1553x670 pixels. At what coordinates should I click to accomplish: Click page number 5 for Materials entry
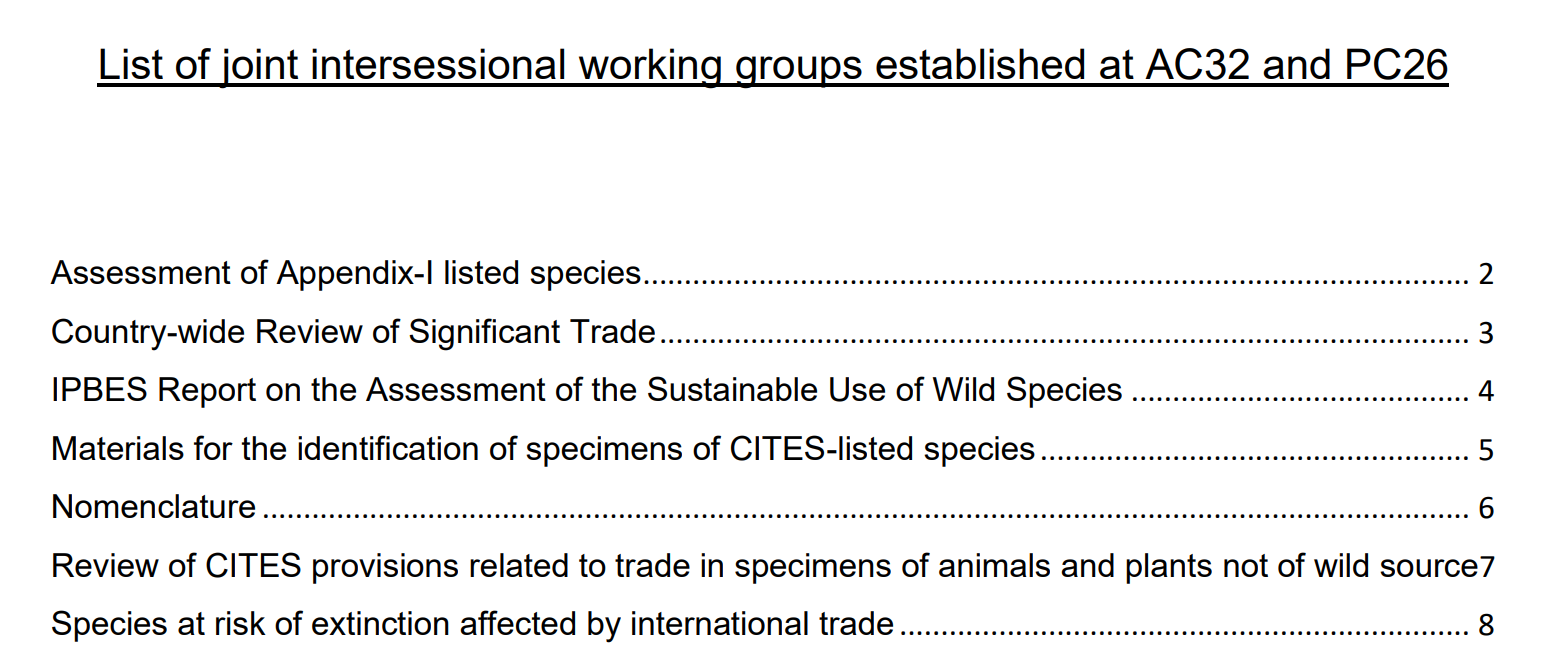pyautogui.click(x=1485, y=450)
